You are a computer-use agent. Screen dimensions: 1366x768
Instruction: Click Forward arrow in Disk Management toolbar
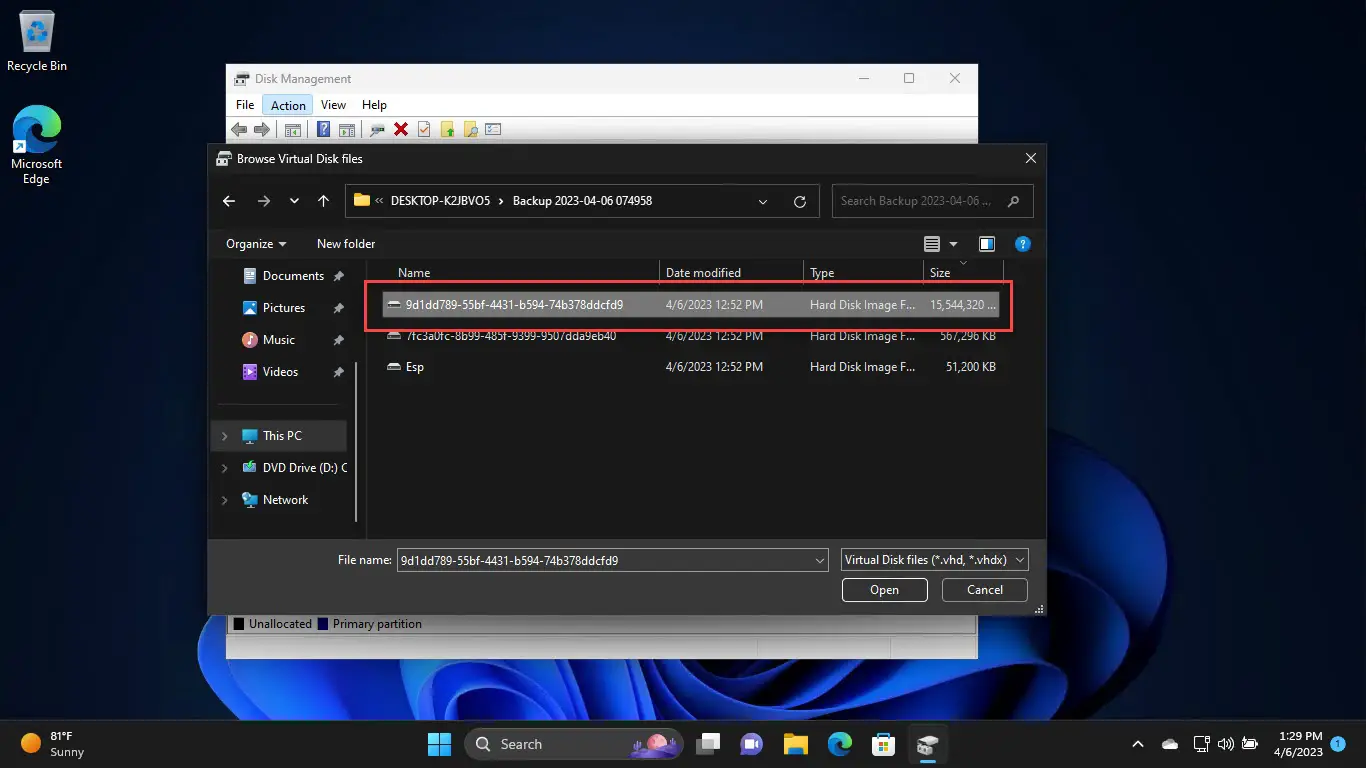pos(262,129)
